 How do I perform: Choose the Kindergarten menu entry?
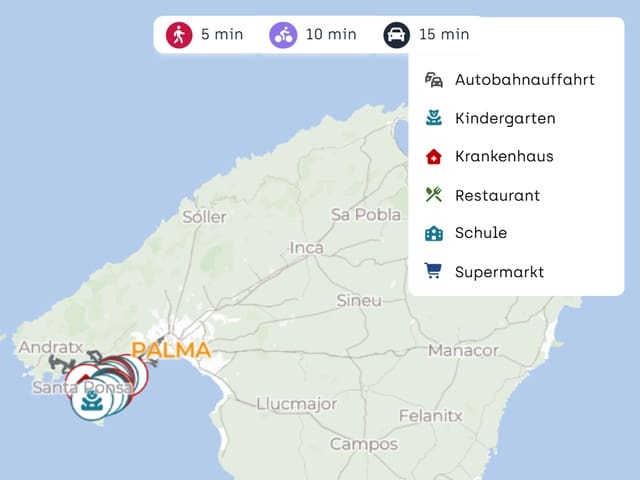point(516,118)
